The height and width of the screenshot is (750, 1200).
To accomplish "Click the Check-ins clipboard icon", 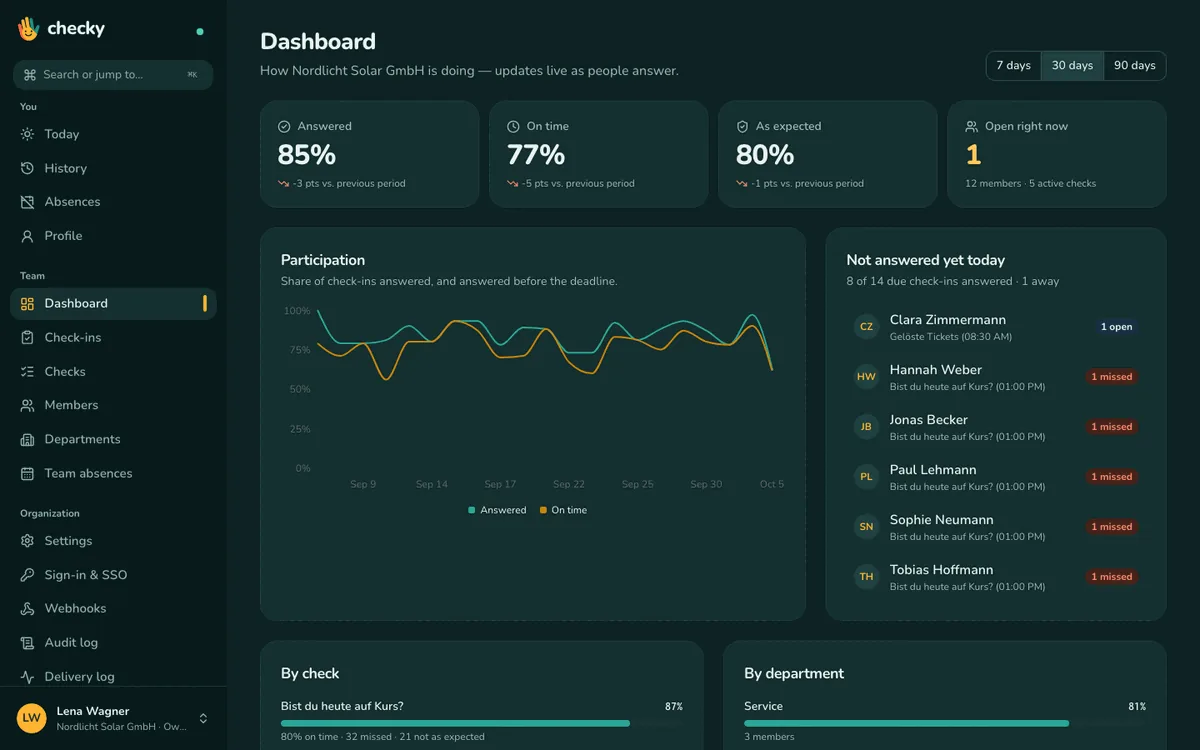I will pyautogui.click(x=27, y=337).
